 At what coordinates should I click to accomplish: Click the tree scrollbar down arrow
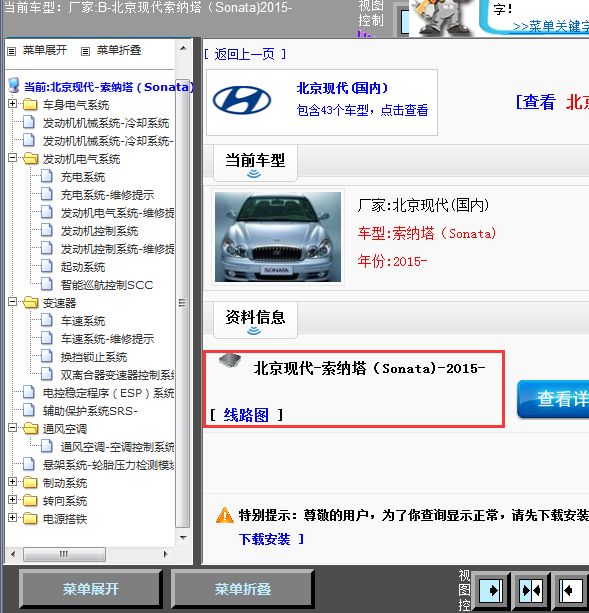[x=183, y=538]
